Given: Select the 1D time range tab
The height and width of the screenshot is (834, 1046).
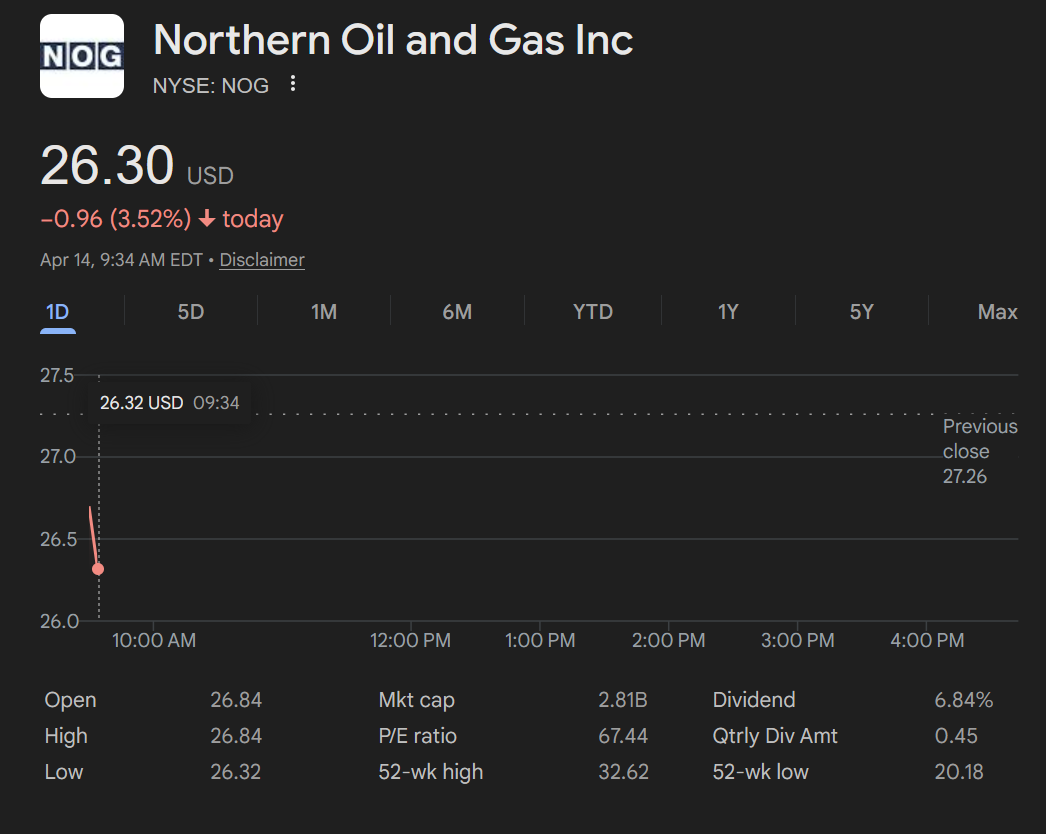Looking at the screenshot, I should (58, 312).
